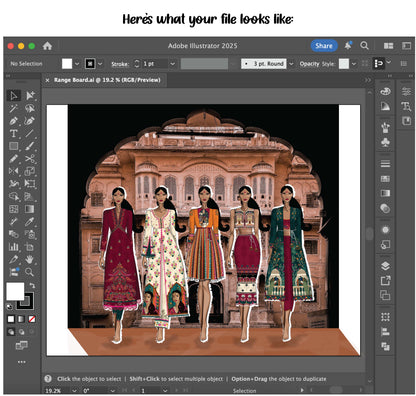Change Screen Mode button
The height and width of the screenshot is (396, 416).
(21, 345)
